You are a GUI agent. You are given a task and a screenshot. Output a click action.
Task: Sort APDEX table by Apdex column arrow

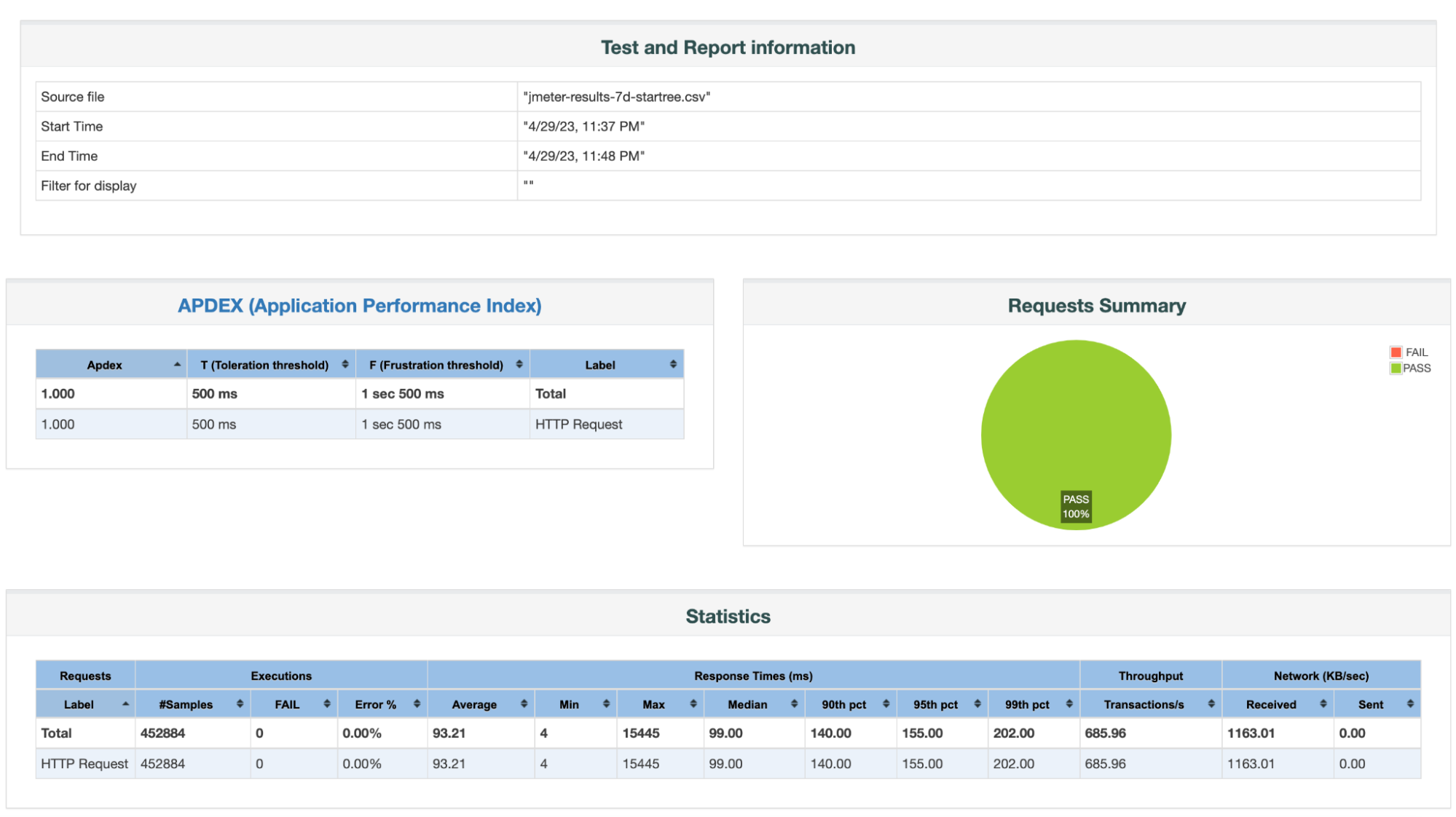[x=177, y=364]
